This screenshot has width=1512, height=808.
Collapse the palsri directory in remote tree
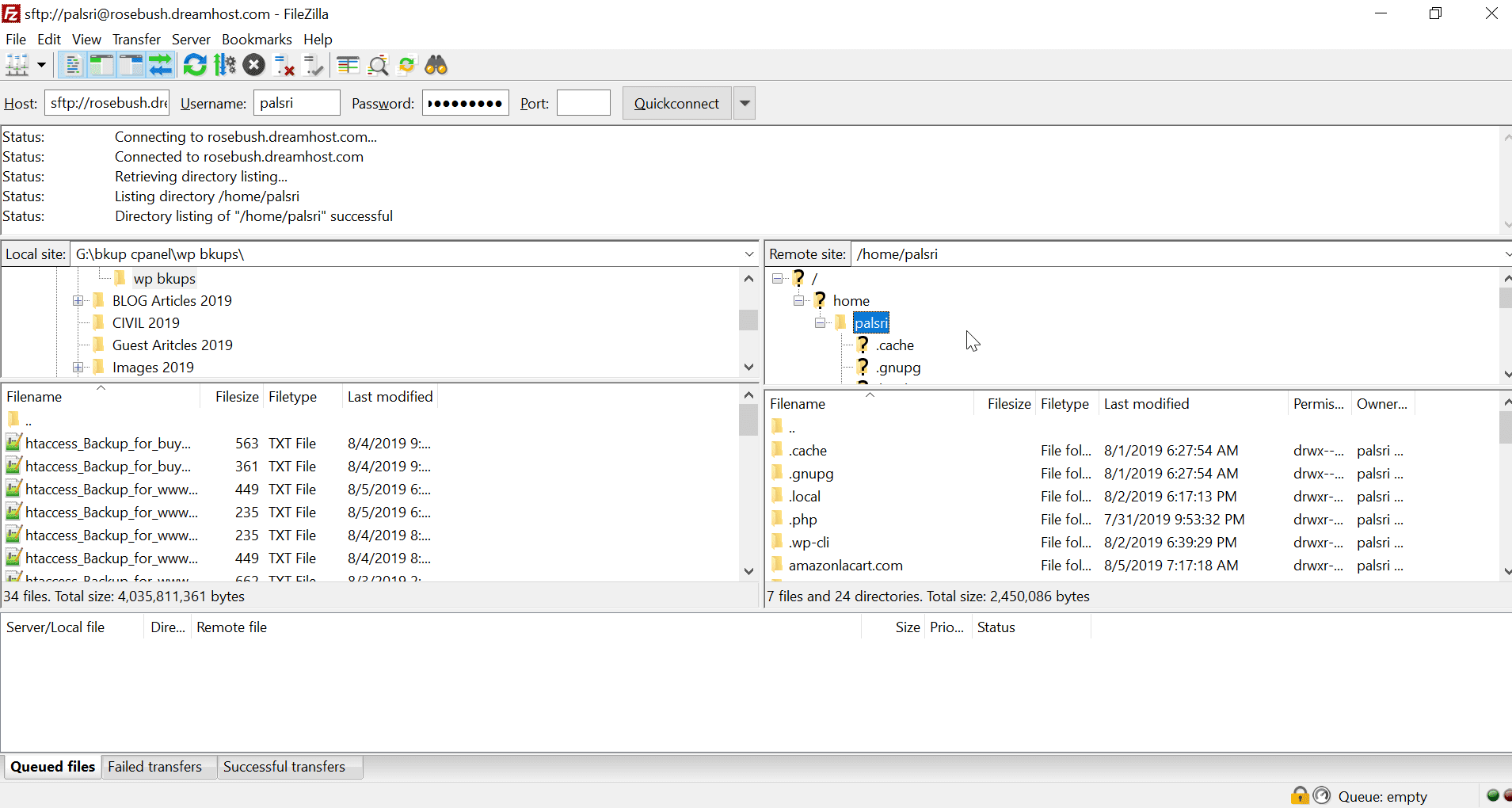(821, 322)
